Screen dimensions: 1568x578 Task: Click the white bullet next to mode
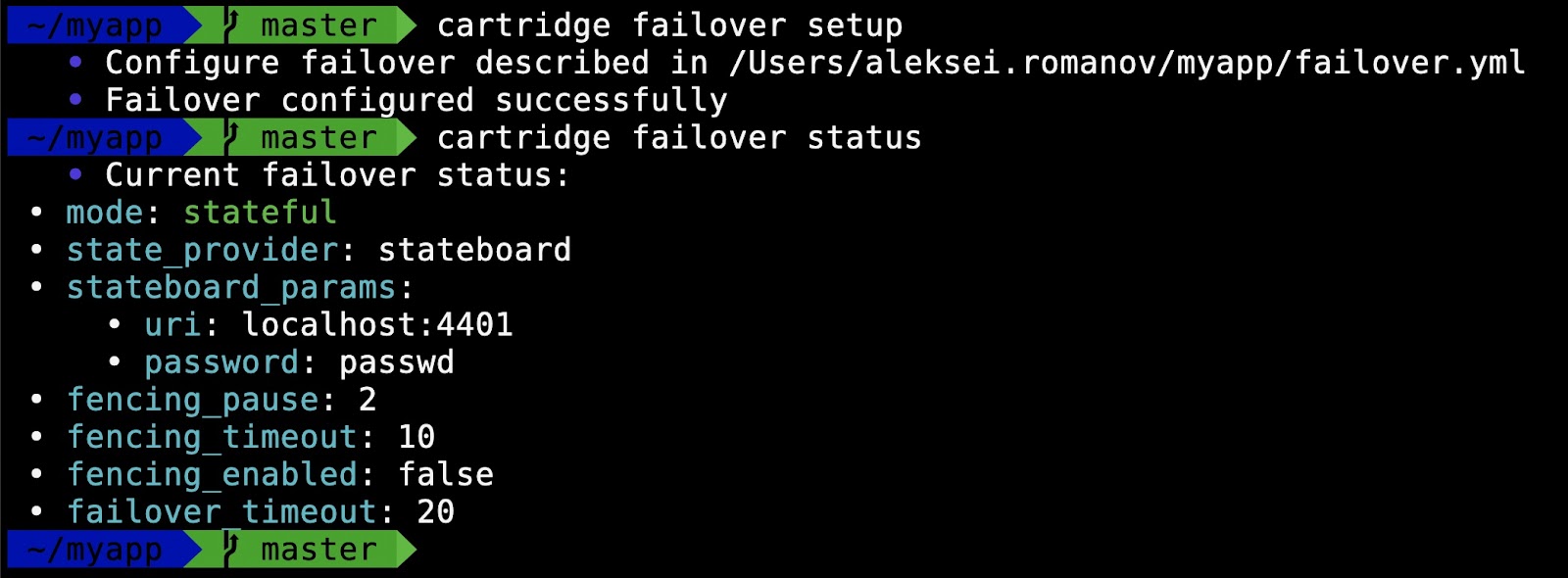pos(36,213)
